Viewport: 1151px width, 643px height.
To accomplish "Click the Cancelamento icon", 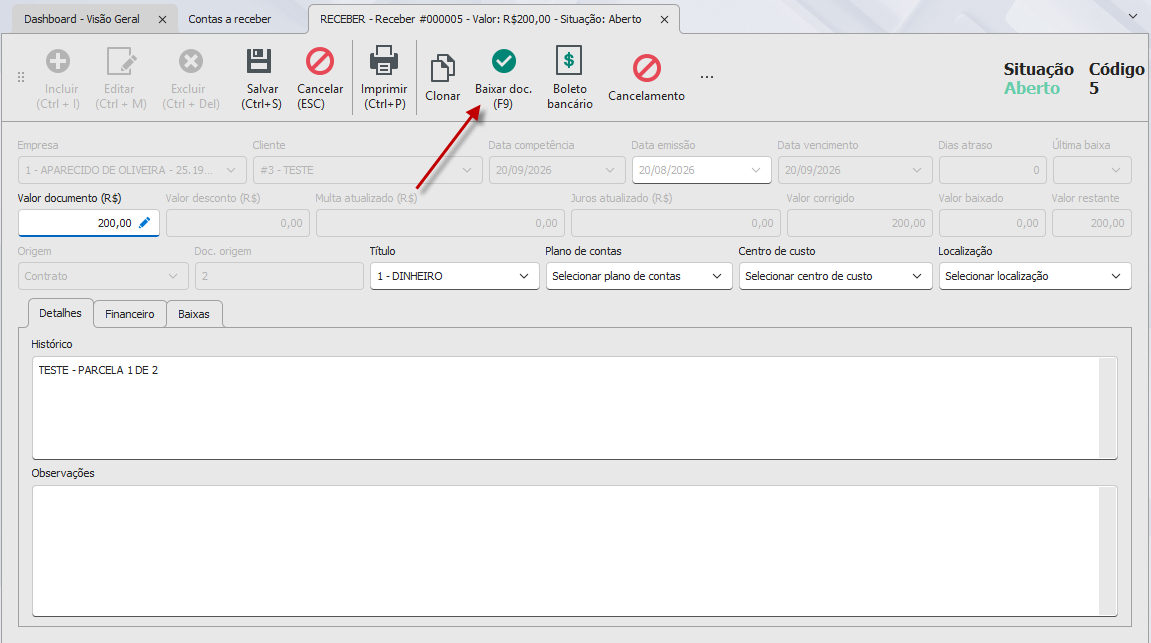I will 647,68.
